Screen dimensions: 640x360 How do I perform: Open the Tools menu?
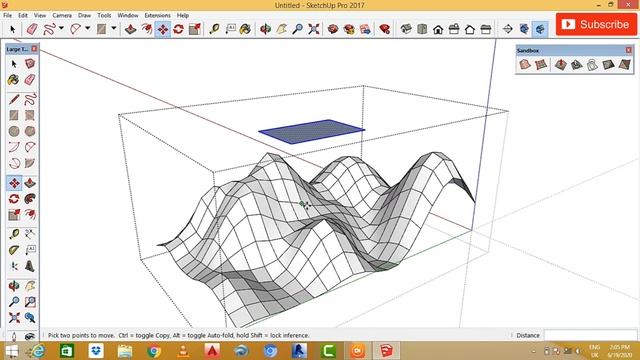coord(104,15)
